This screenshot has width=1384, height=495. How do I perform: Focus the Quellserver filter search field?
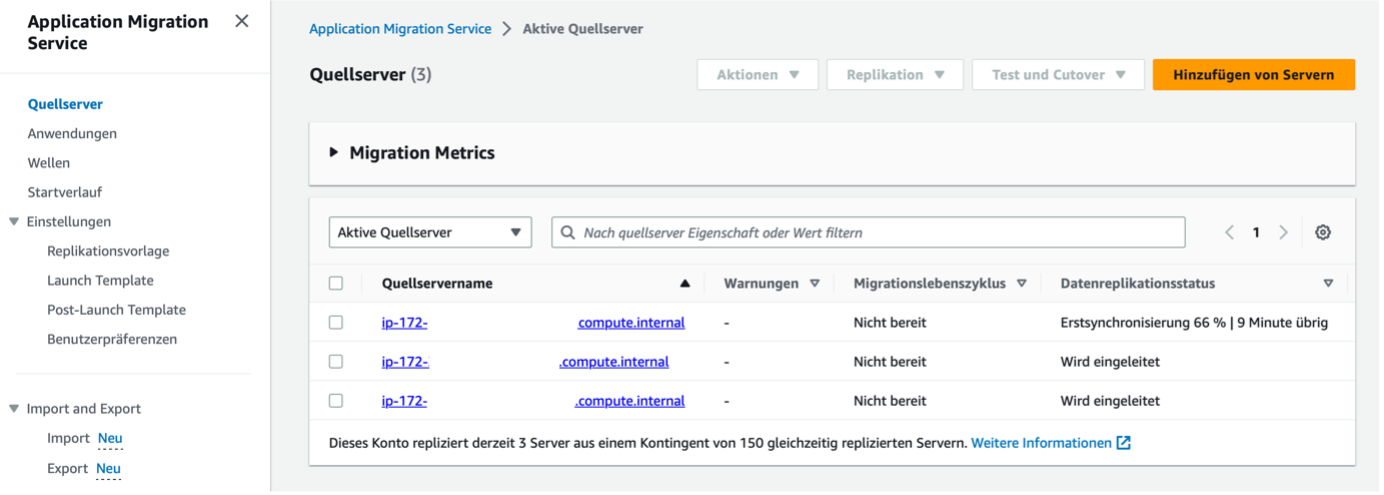tap(868, 232)
